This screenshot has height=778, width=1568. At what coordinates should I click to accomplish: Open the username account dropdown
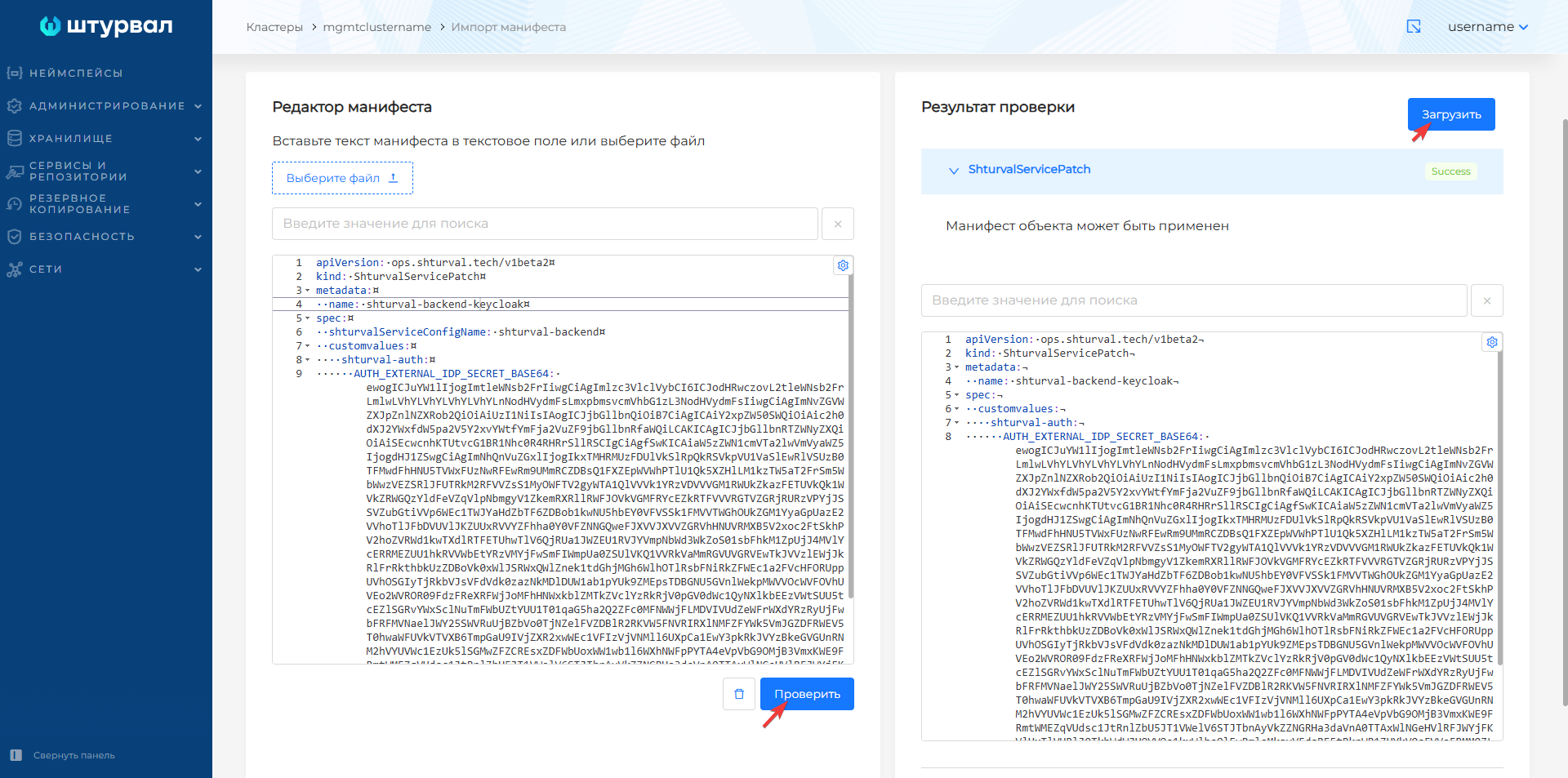tap(1487, 27)
